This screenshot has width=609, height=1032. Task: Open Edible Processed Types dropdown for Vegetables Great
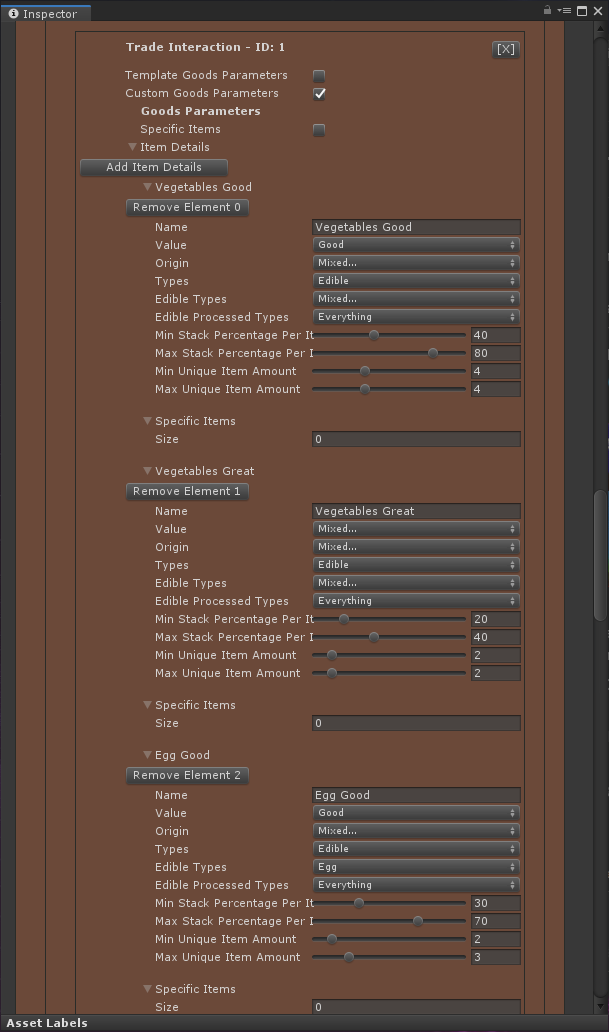(416, 601)
